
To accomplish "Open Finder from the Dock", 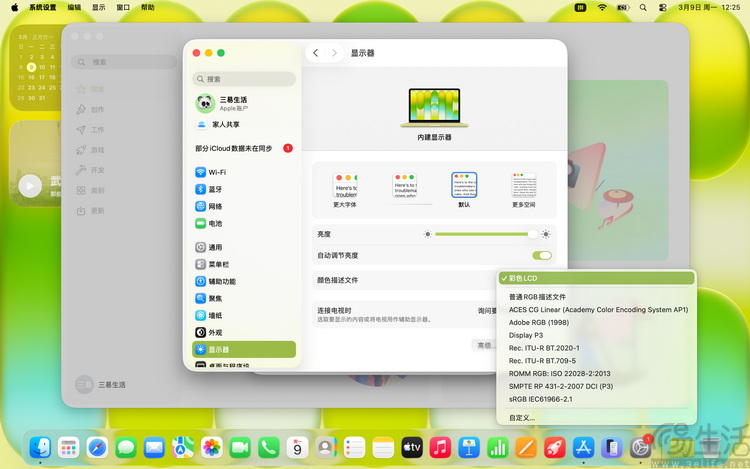I will 40,448.
